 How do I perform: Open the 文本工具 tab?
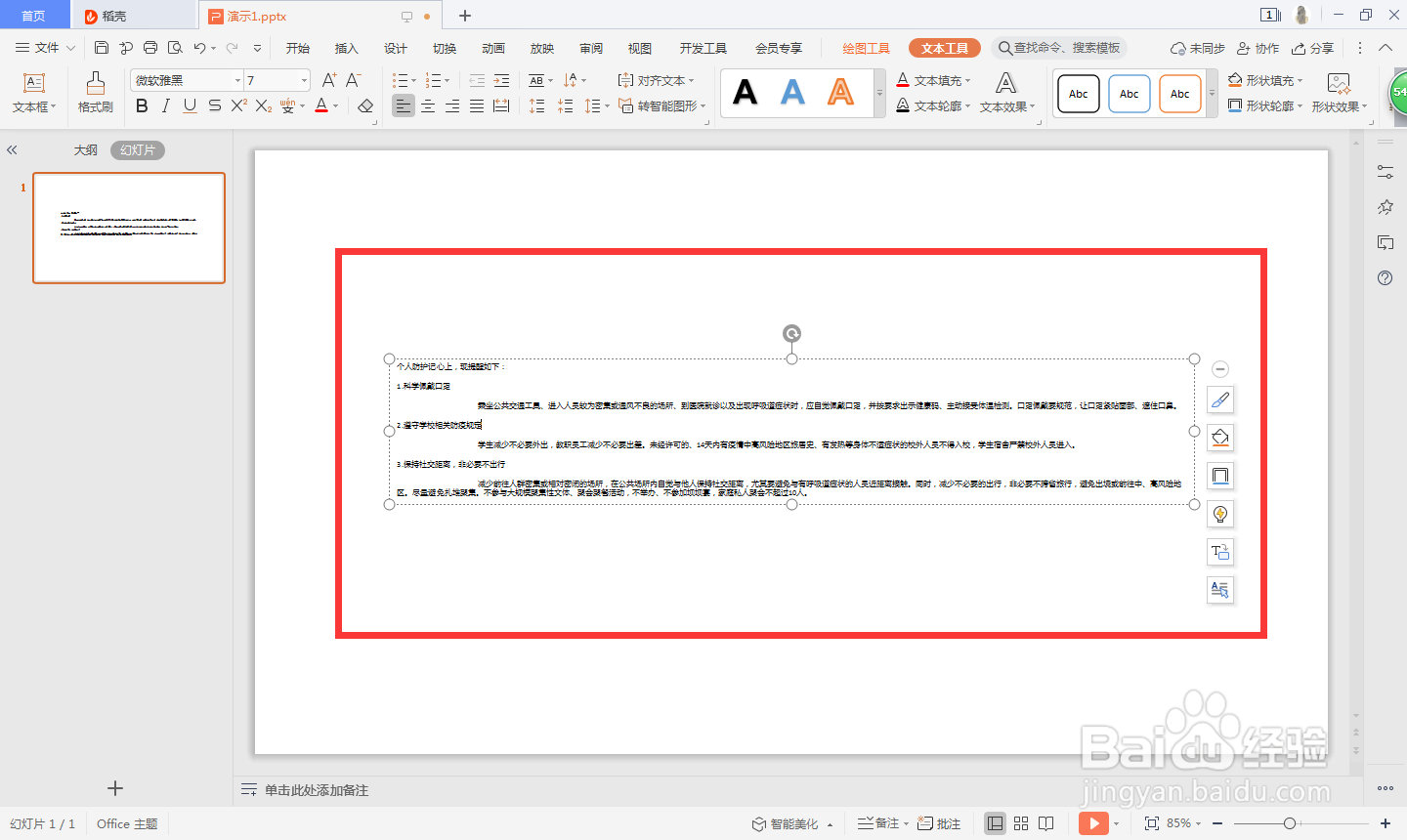pos(944,47)
